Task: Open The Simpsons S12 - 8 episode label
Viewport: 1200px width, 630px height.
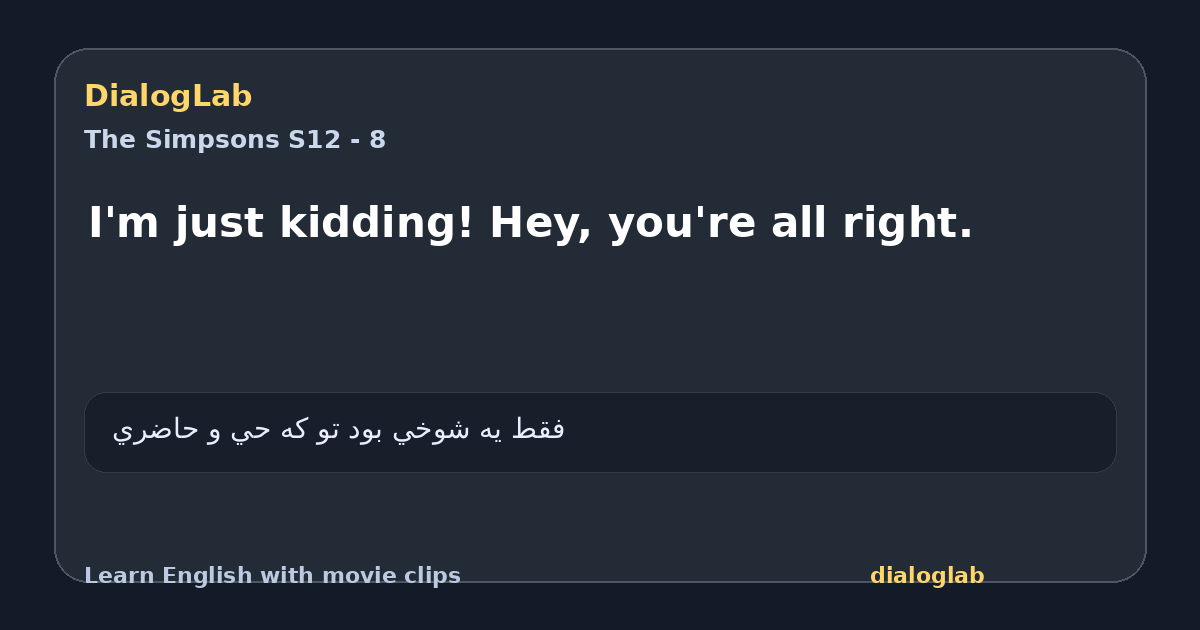Action: point(235,140)
